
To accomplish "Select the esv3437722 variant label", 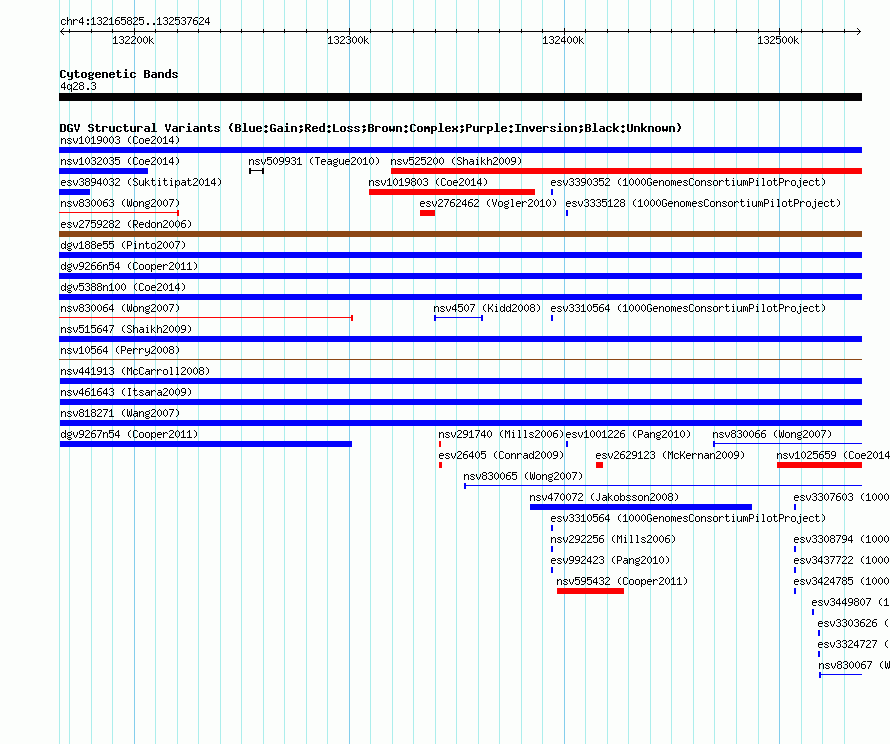I will [841, 560].
